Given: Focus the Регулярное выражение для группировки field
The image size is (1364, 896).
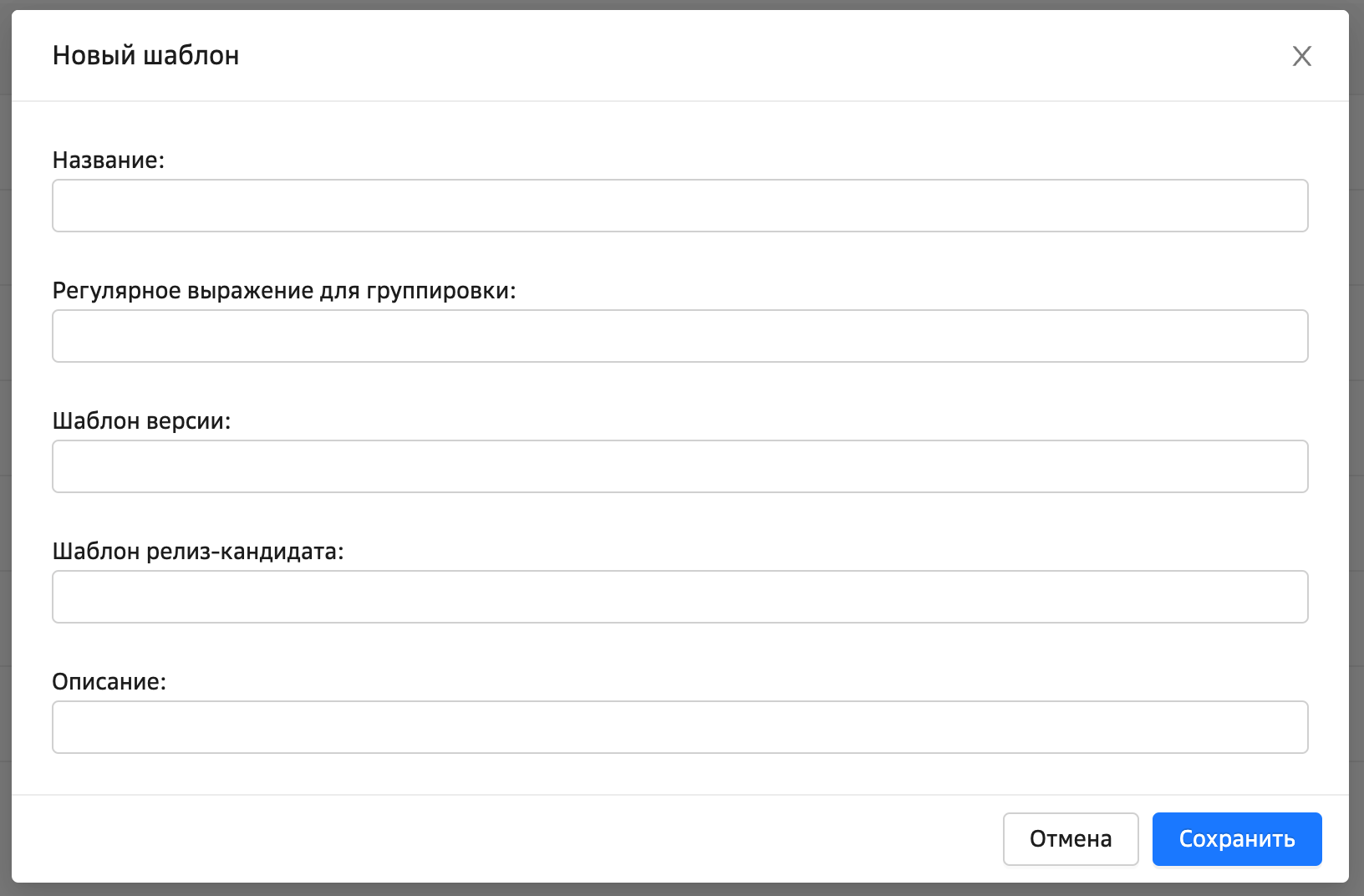Looking at the screenshot, I should point(679,336).
